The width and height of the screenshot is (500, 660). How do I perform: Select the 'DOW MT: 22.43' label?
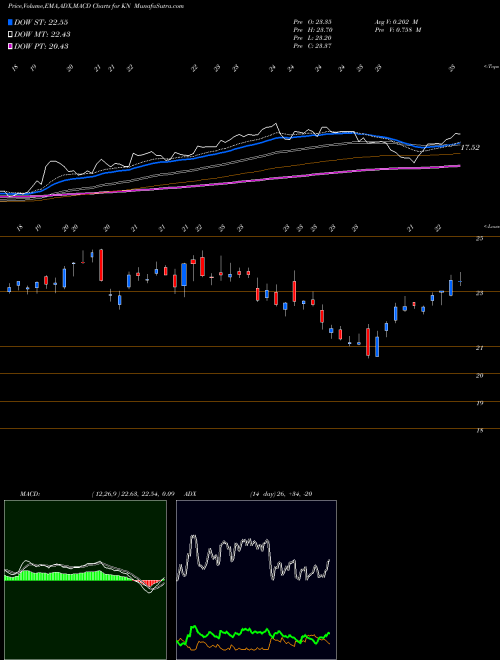42,35
